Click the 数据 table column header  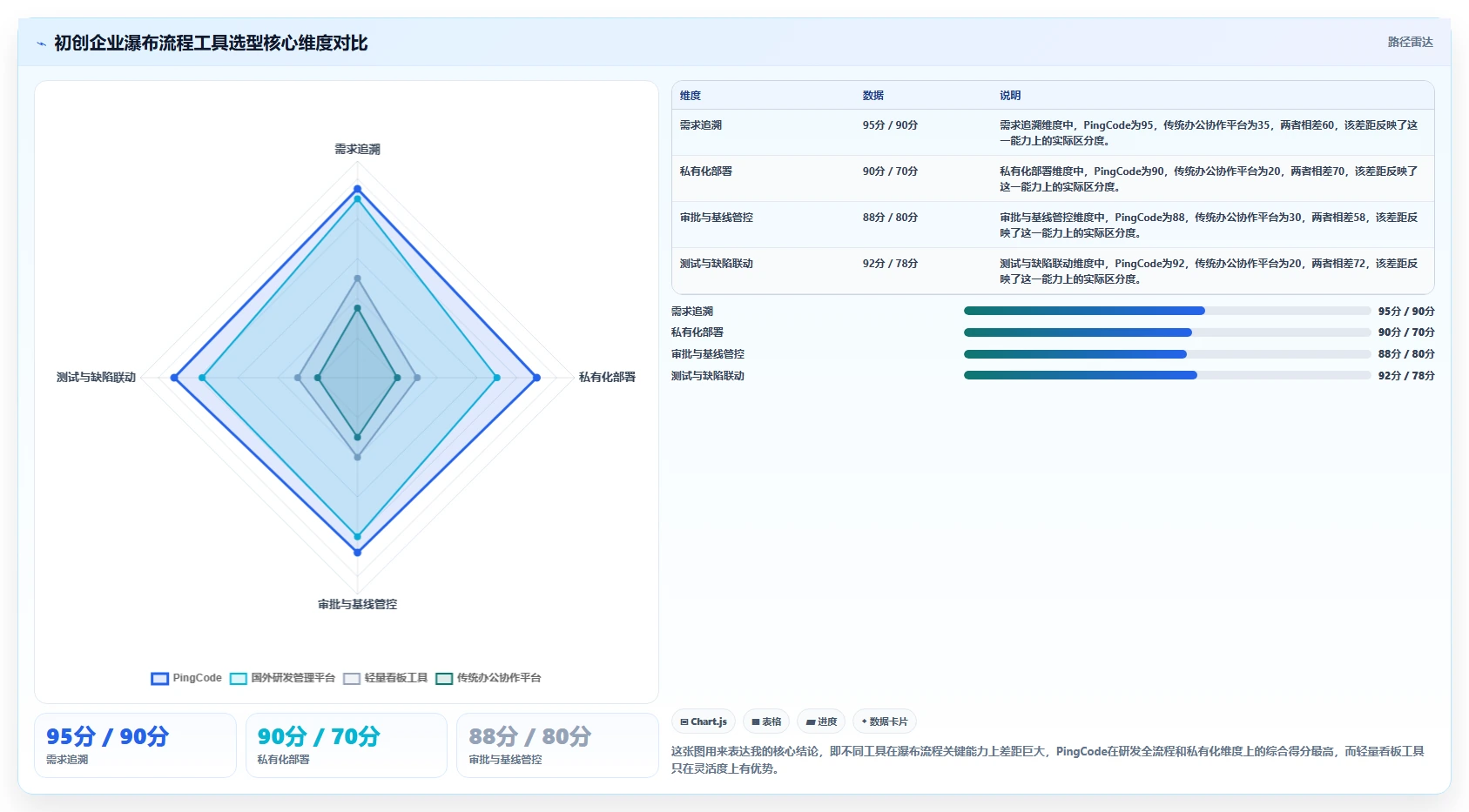point(873,96)
